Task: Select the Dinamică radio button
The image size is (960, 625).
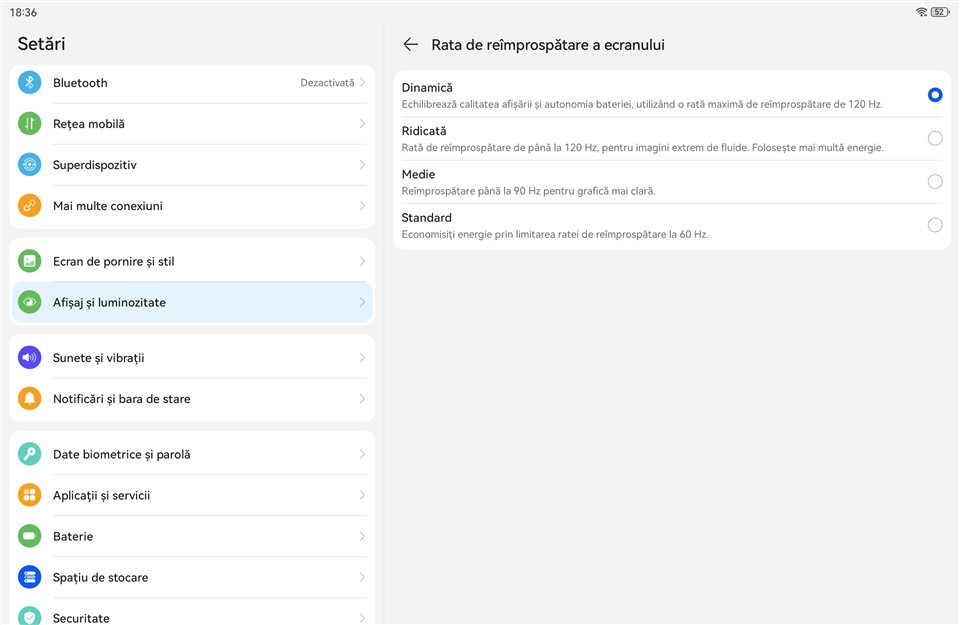Action: pos(934,95)
